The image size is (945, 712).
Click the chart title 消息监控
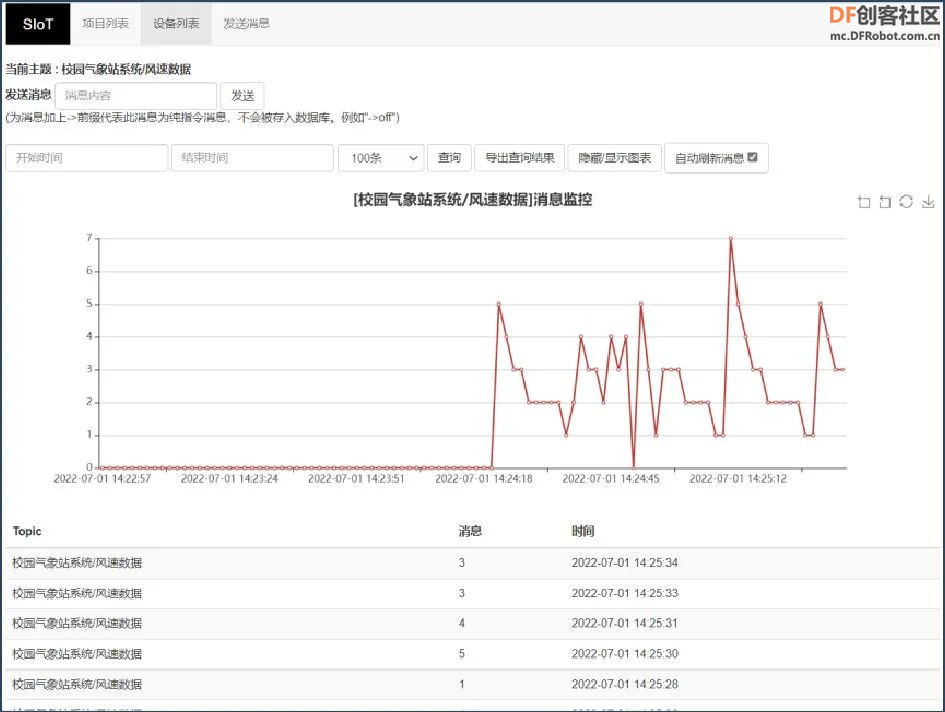(472, 200)
